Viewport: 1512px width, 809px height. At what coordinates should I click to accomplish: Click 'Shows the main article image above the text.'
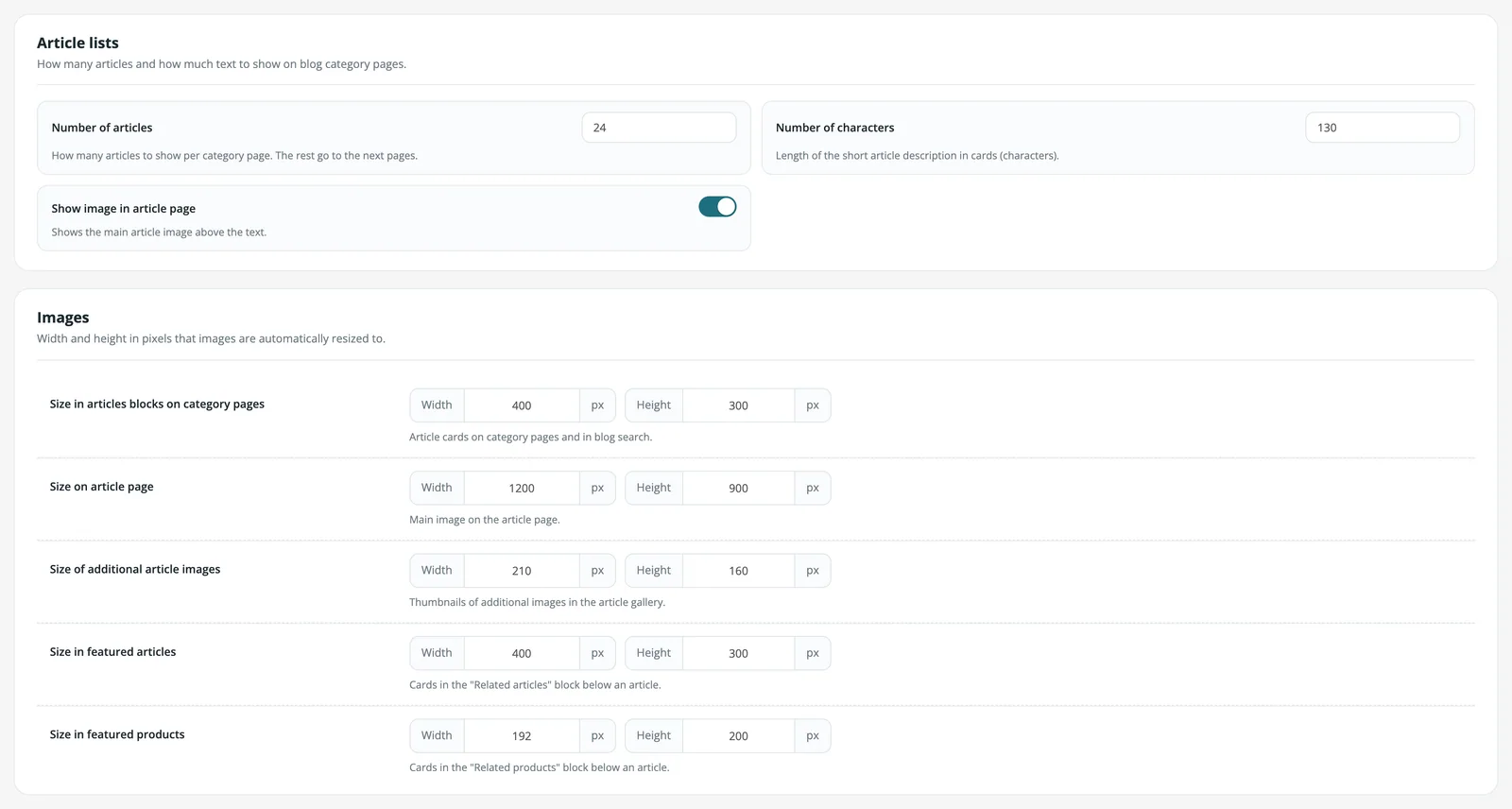[159, 232]
